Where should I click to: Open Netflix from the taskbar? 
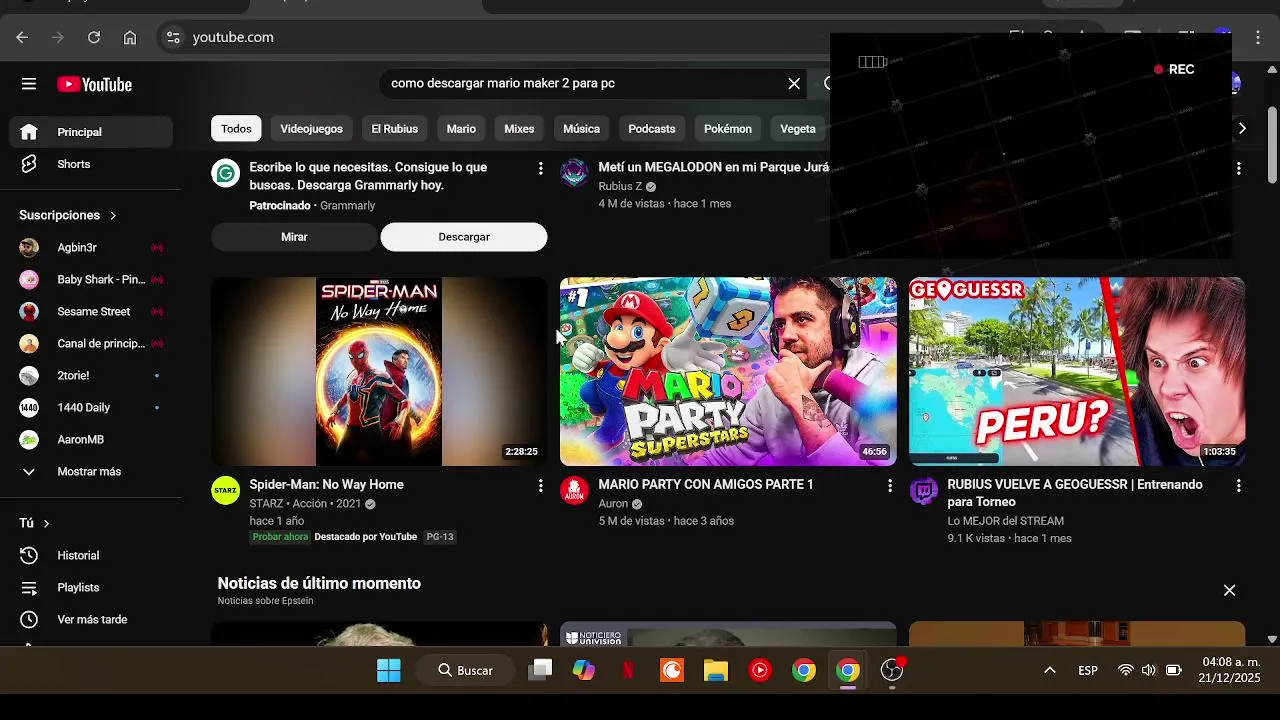click(628, 670)
